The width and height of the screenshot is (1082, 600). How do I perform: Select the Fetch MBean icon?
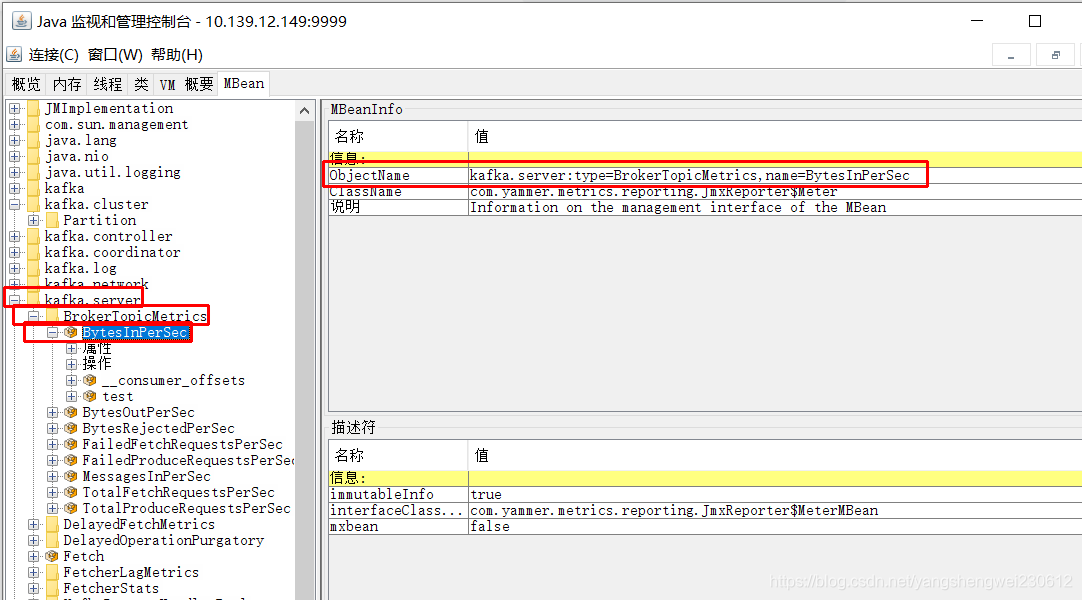(x=53, y=556)
